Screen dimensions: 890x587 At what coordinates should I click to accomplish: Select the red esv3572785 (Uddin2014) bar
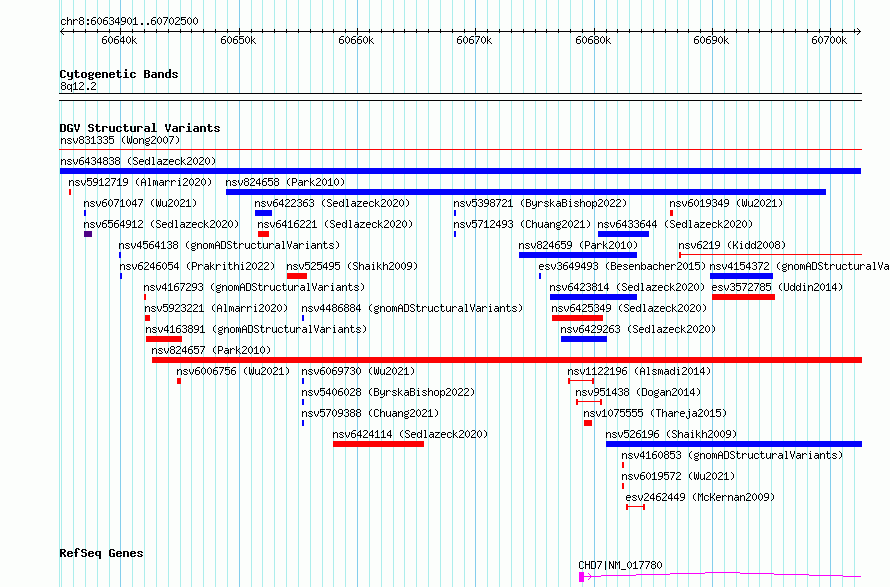(x=744, y=297)
